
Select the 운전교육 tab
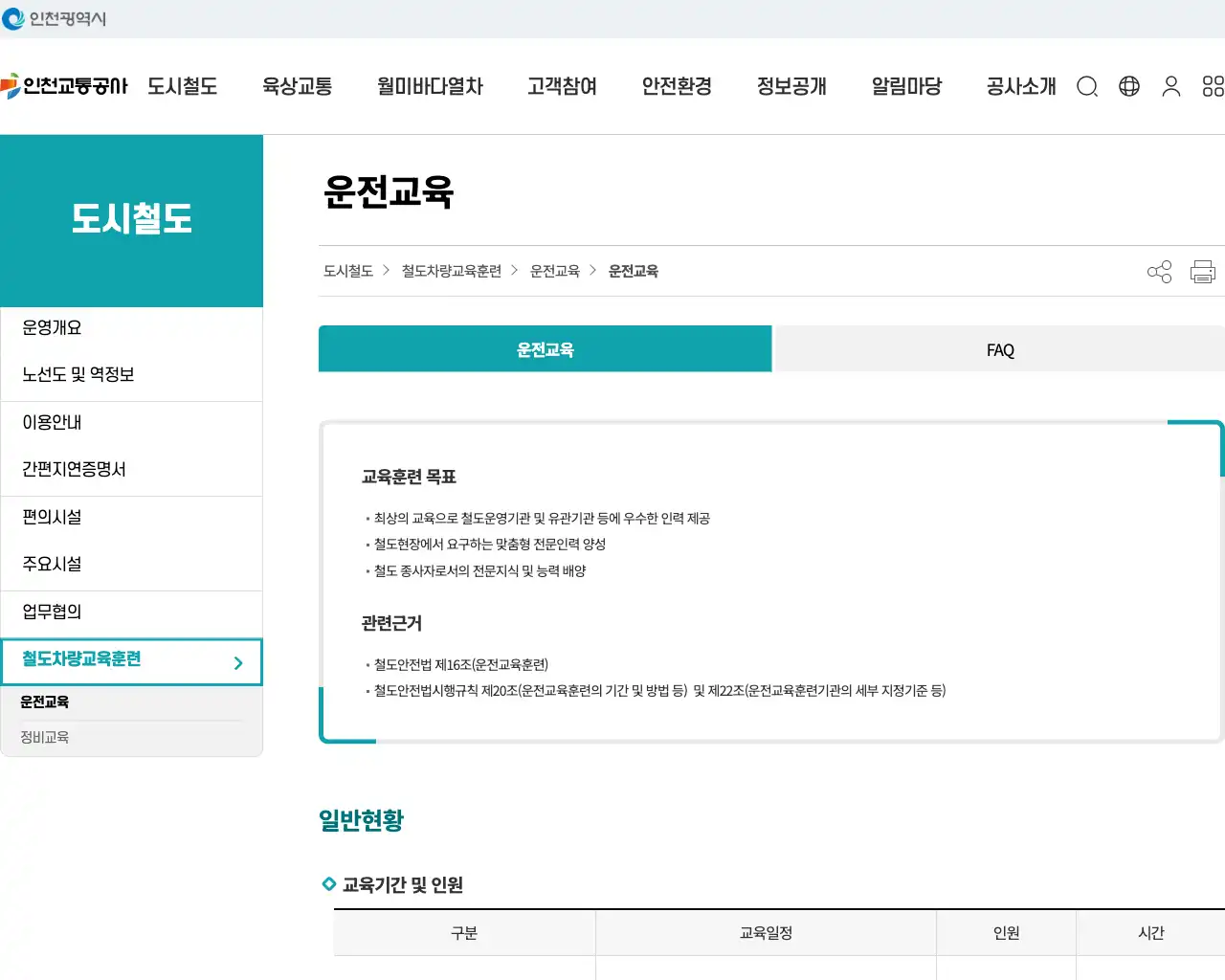[x=546, y=348]
